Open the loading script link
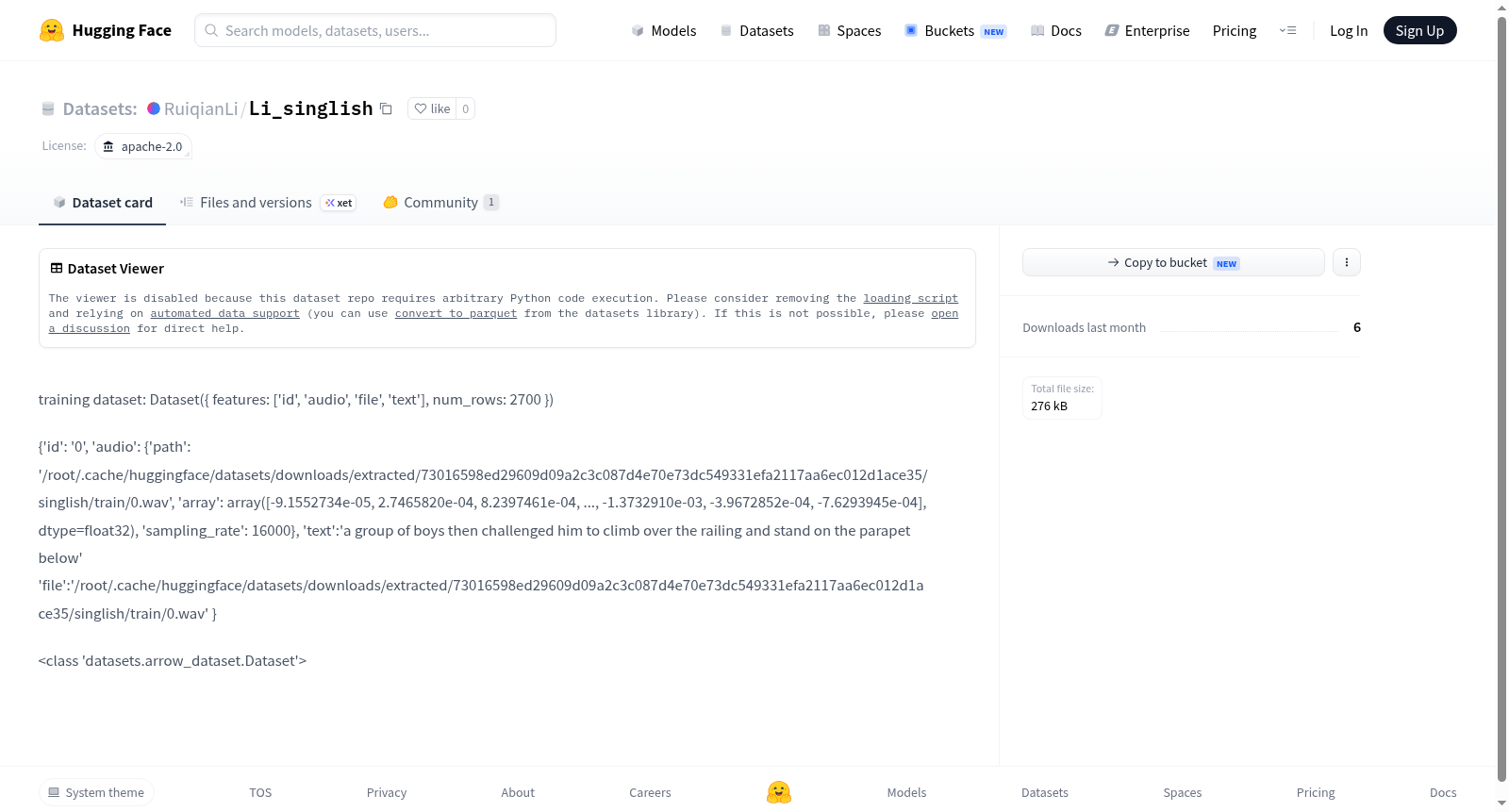Screen dimensions: 1509x812 [x=910, y=298]
